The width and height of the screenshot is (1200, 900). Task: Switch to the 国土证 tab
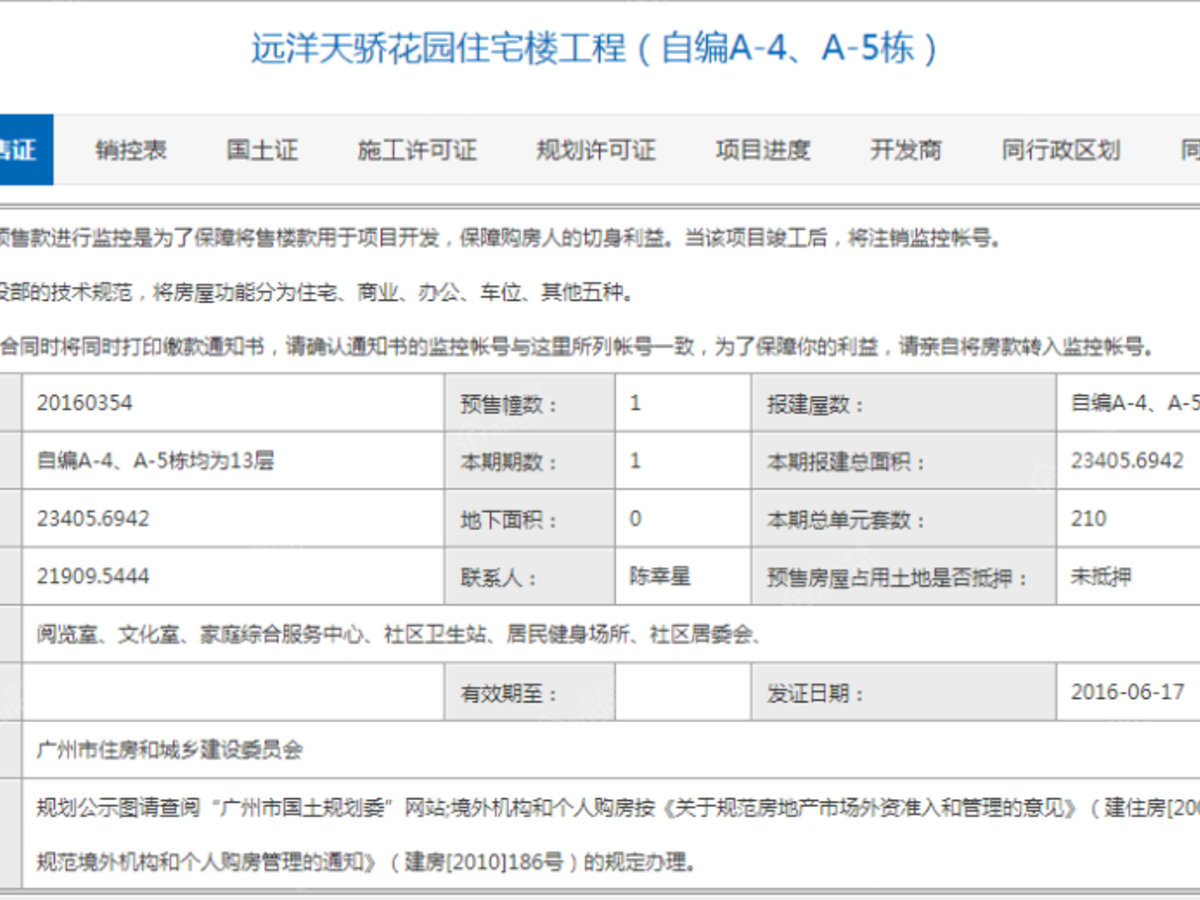coord(262,150)
